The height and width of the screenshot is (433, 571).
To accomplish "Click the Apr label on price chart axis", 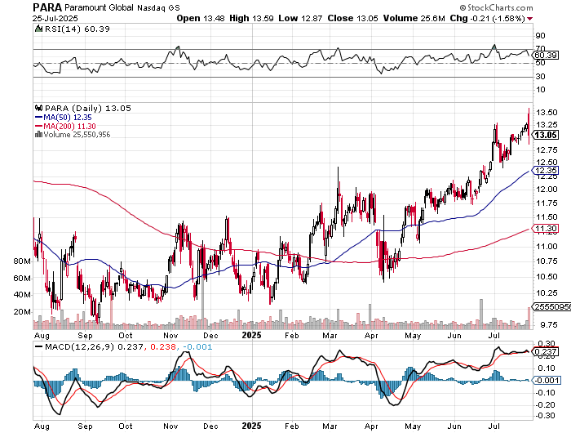I will click(371, 335).
